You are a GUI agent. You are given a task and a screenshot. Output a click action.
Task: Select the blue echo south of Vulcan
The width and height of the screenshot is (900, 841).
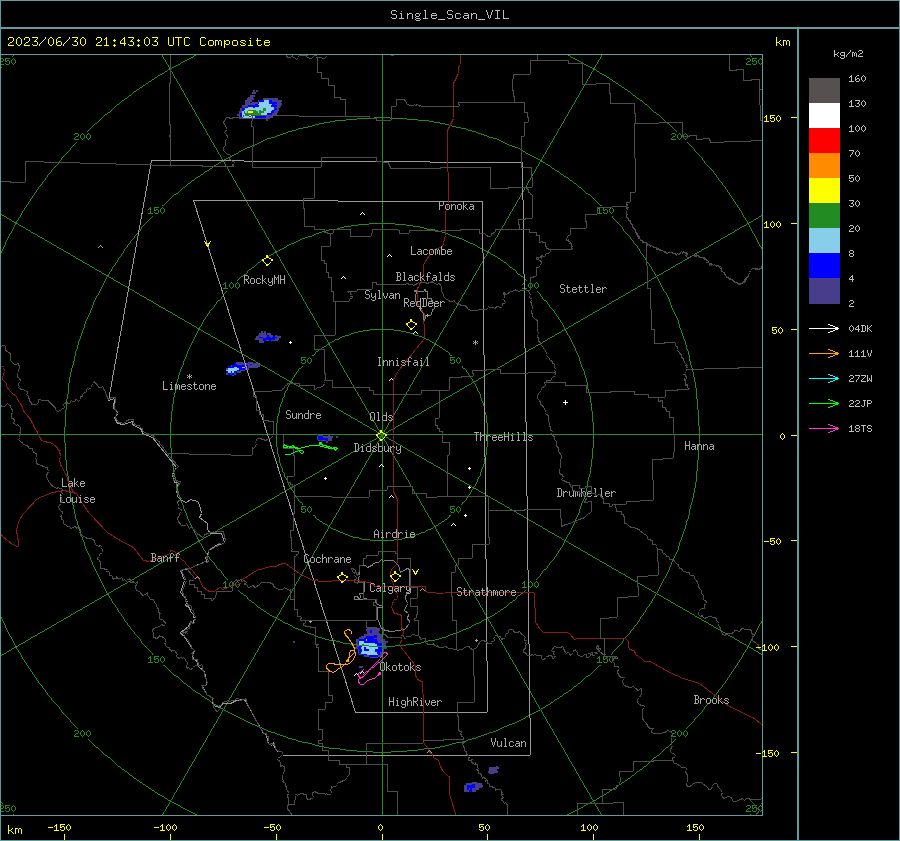point(473,786)
